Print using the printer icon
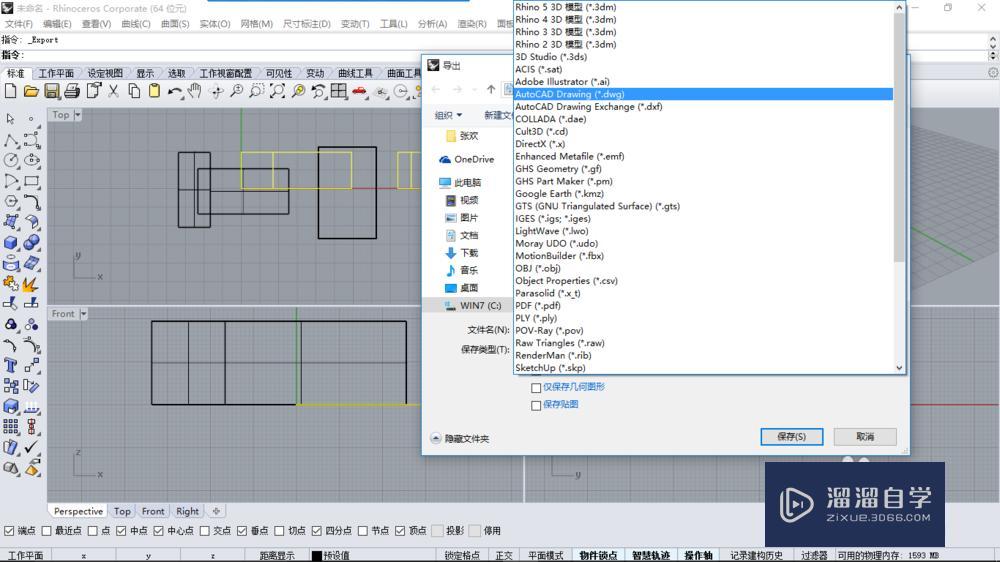Screen dimensions: 1000x562 click(72, 91)
